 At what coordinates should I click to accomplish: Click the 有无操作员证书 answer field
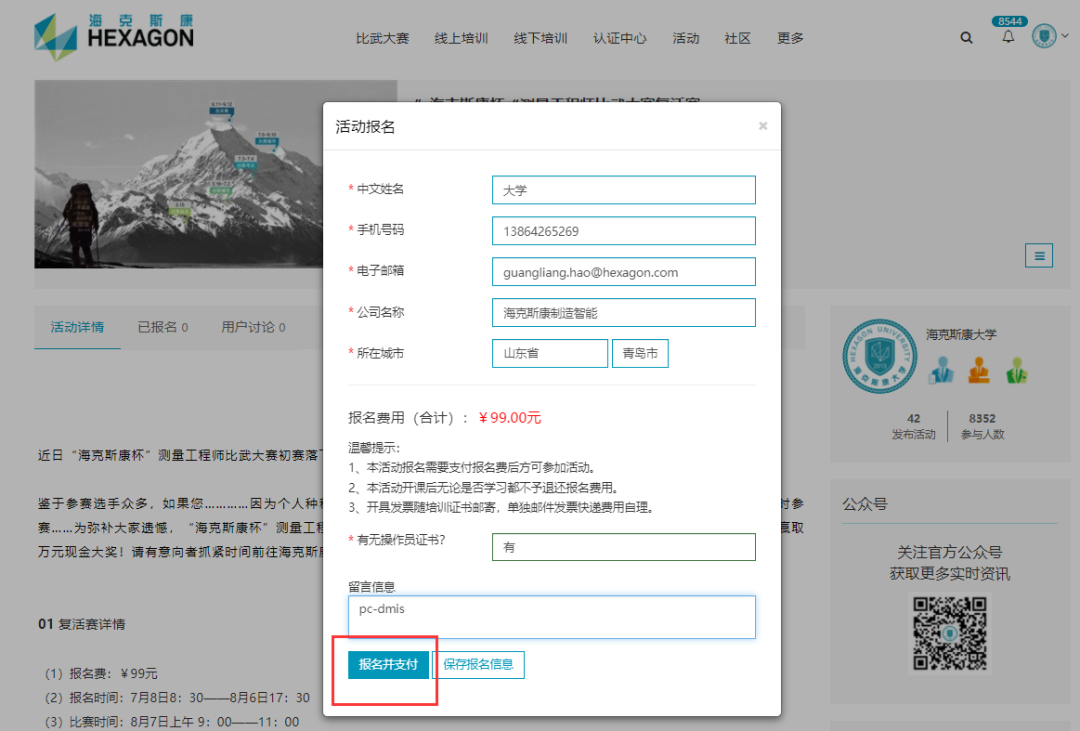pos(623,547)
